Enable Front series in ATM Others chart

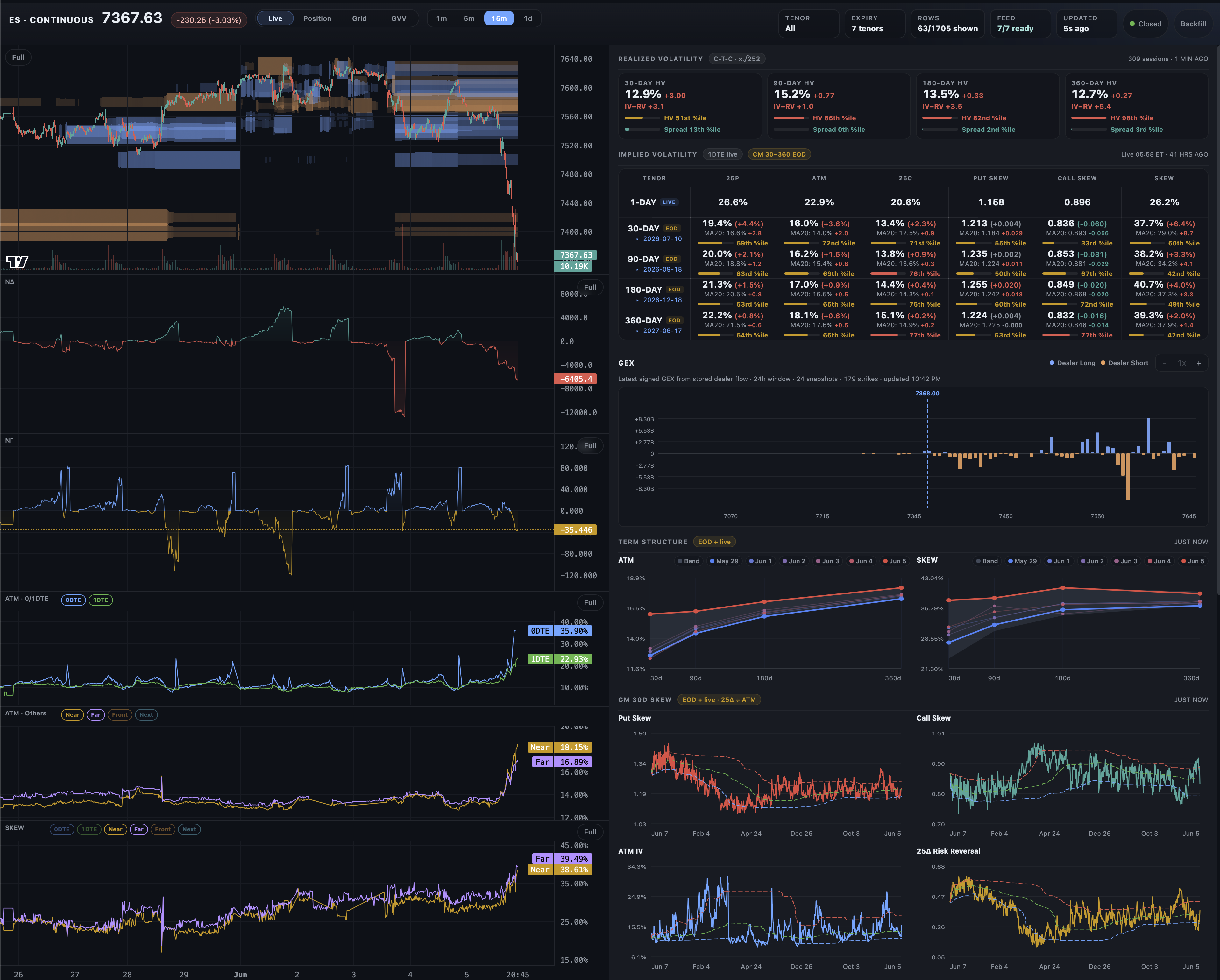[120, 715]
